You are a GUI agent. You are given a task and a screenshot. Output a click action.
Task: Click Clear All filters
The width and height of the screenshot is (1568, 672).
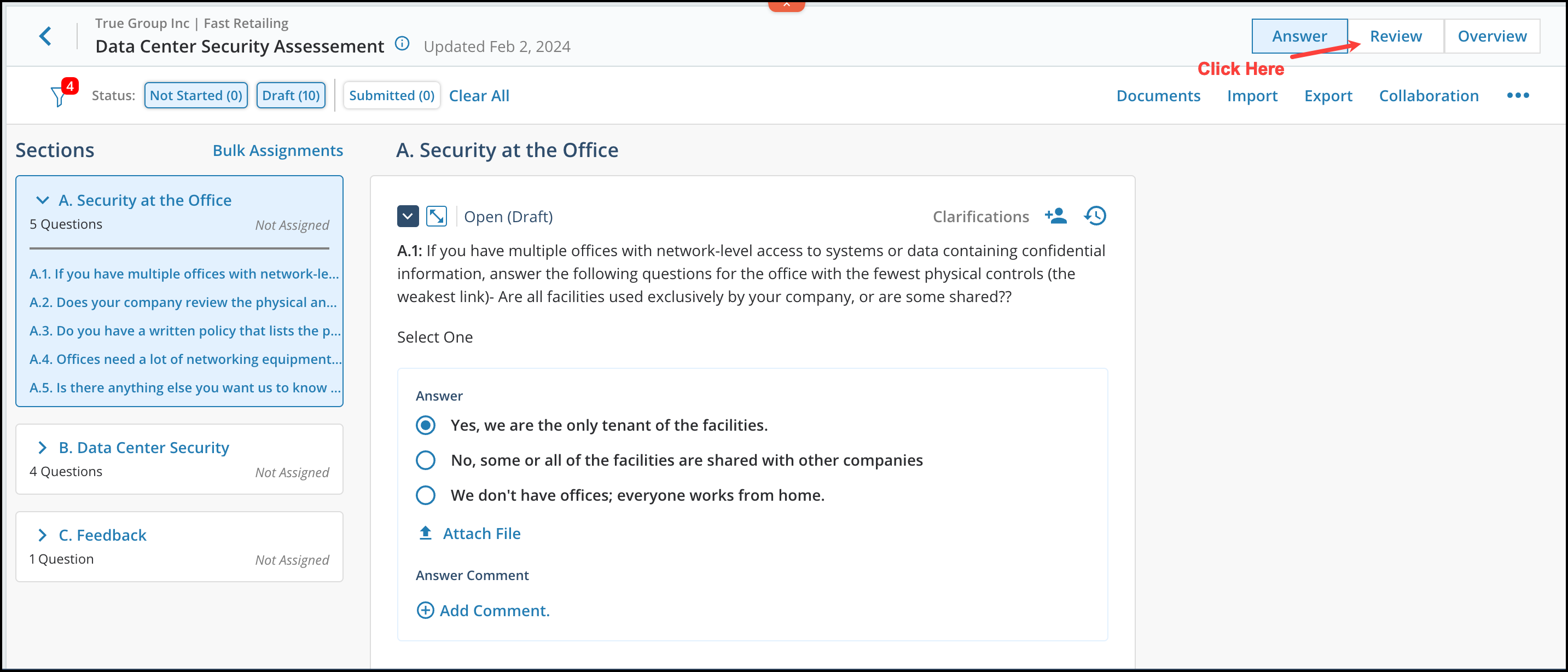click(479, 96)
